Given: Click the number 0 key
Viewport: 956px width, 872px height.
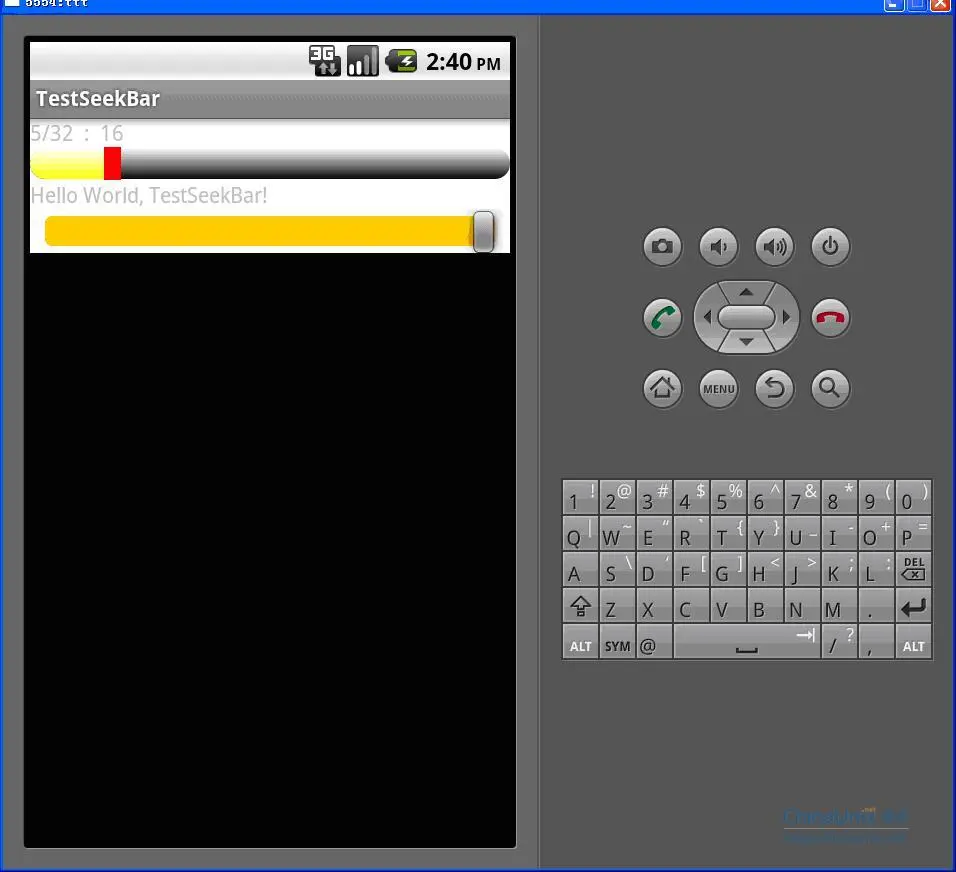Looking at the screenshot, I should click(x=913, y=498).
